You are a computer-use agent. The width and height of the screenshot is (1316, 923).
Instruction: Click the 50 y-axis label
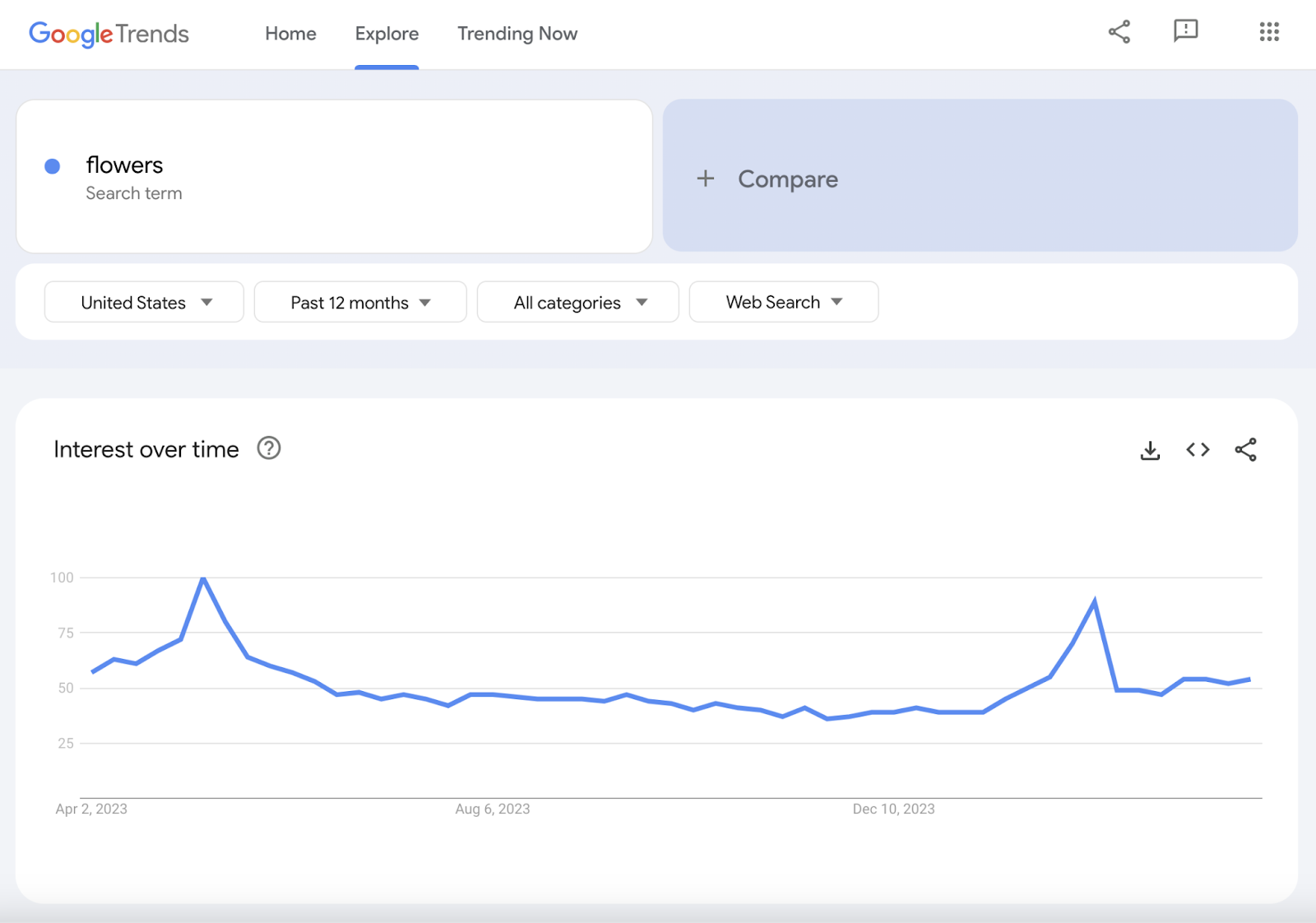coord(66,688)
